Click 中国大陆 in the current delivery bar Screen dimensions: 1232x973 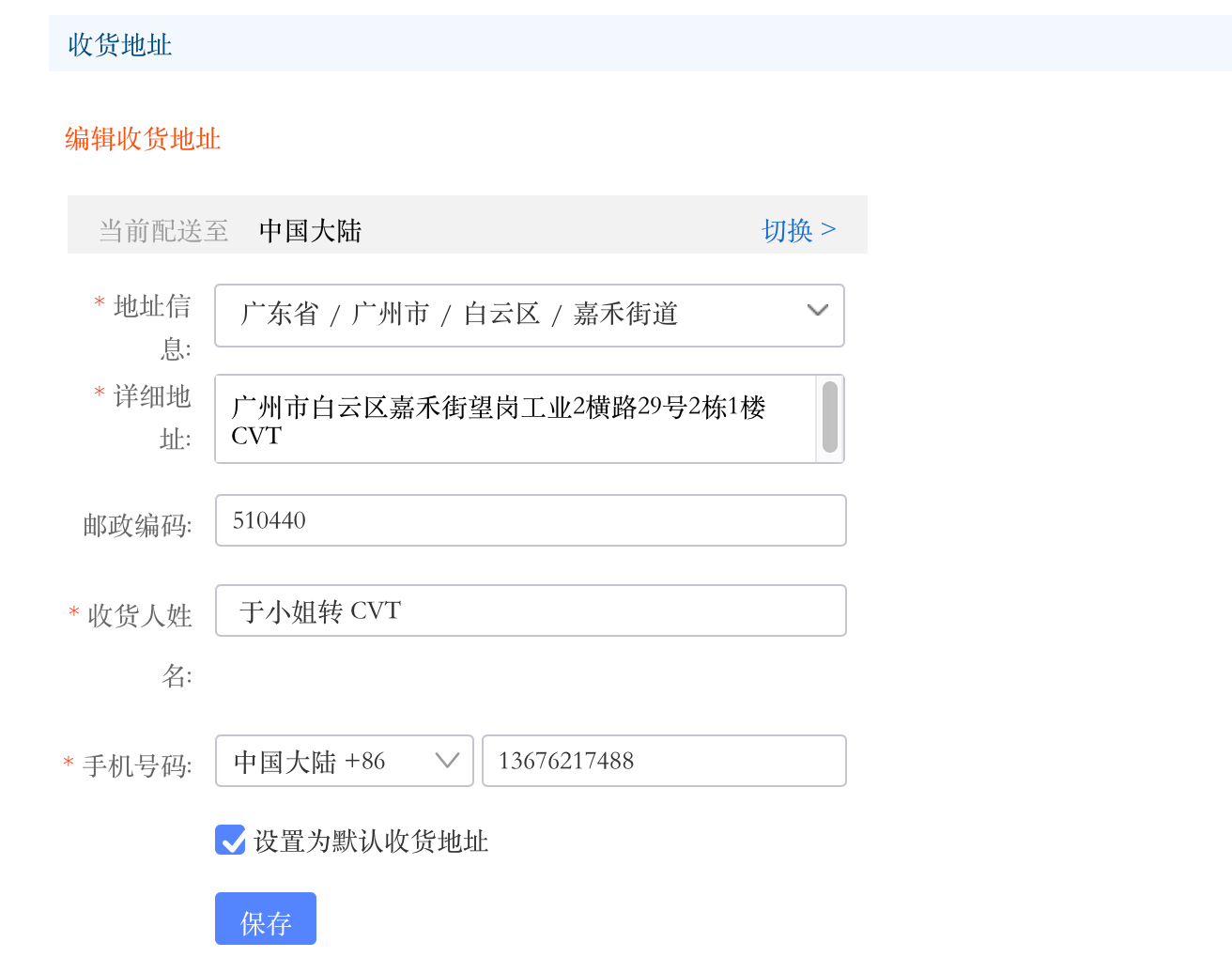click(x=310, y=231)
